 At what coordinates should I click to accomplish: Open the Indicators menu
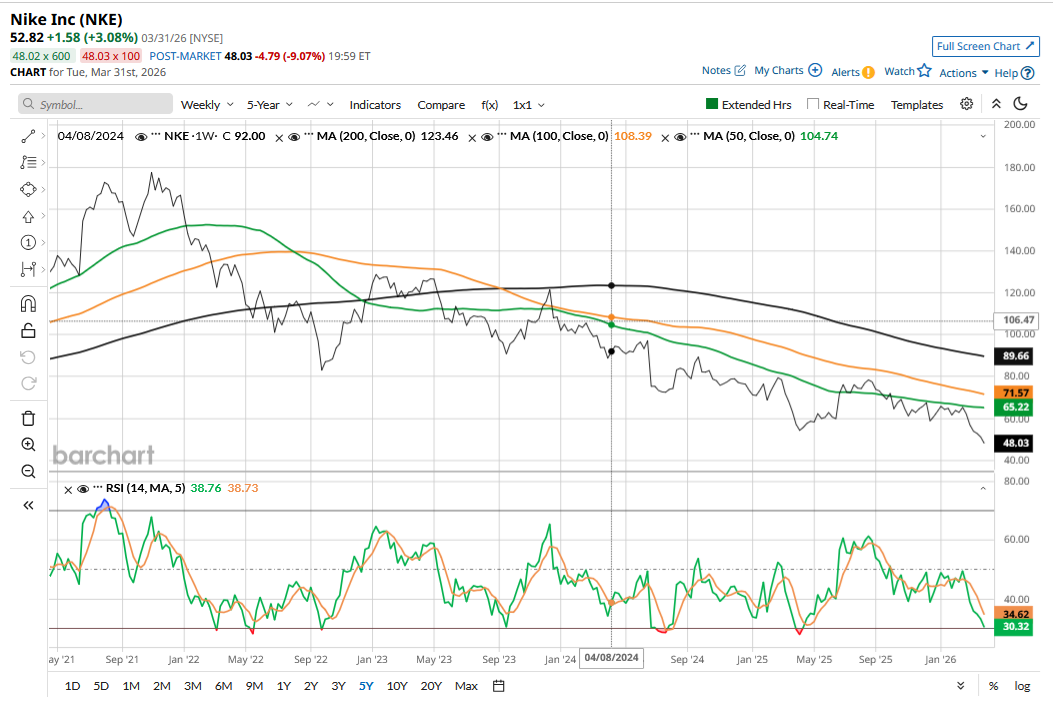click(375, 105)
